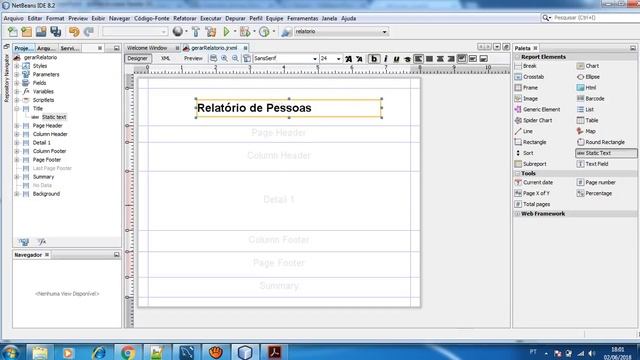Image resolution: width=640 pixels, height=360 pixels.
Task: Click the Profile Project icon
Action: 264,32
